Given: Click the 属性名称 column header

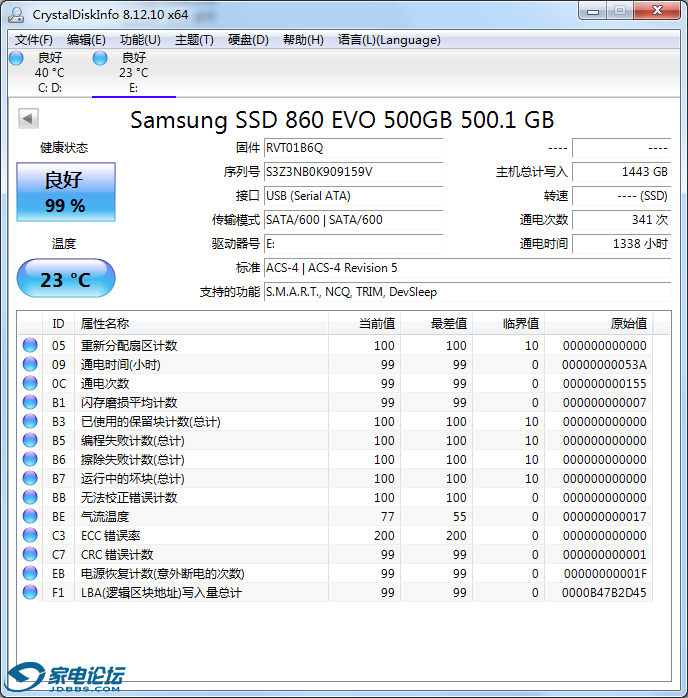Looking at the screenshot, I should [x=202, y=324].
